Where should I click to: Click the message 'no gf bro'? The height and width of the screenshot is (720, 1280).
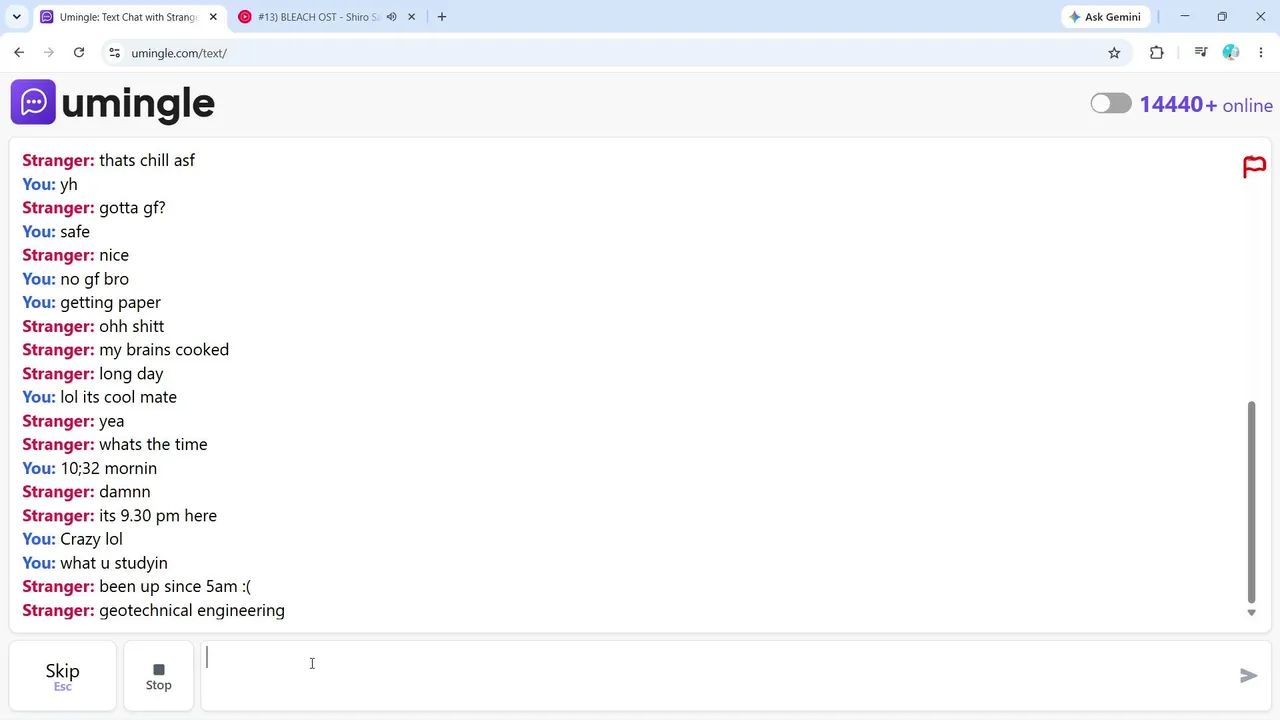tap(94, 279)
